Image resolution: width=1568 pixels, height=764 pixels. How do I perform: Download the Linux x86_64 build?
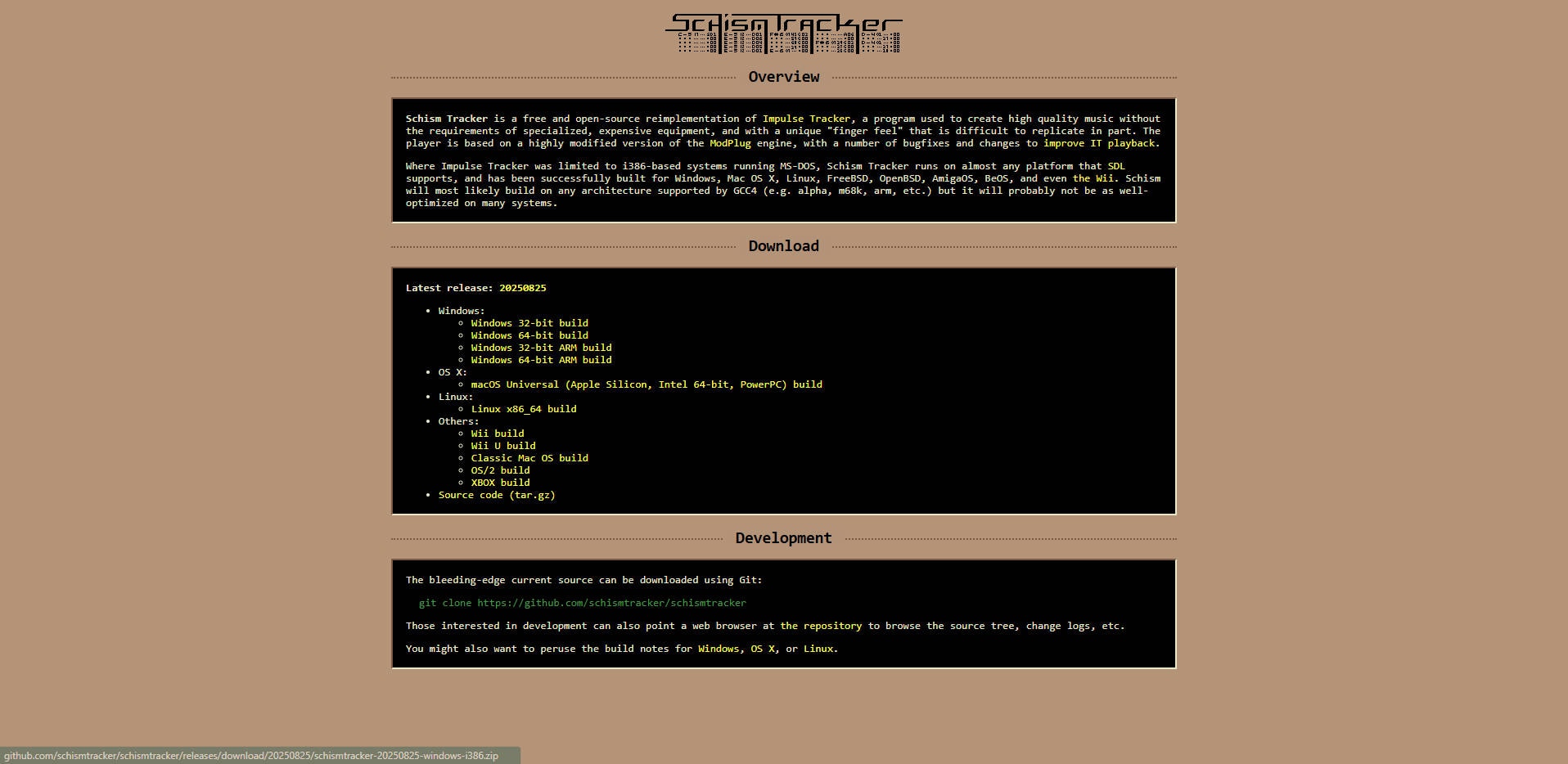pyautogui.click(x=524, y=409)
